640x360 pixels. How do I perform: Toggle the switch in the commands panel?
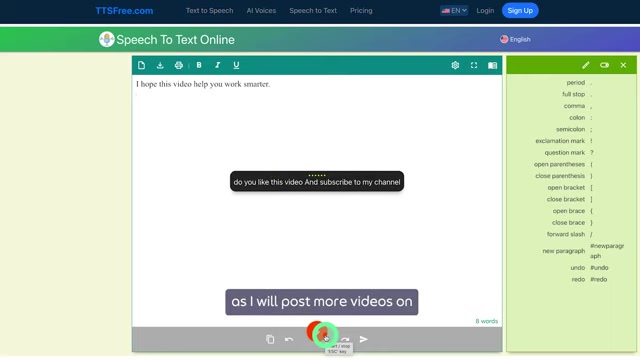coord(604,65)
